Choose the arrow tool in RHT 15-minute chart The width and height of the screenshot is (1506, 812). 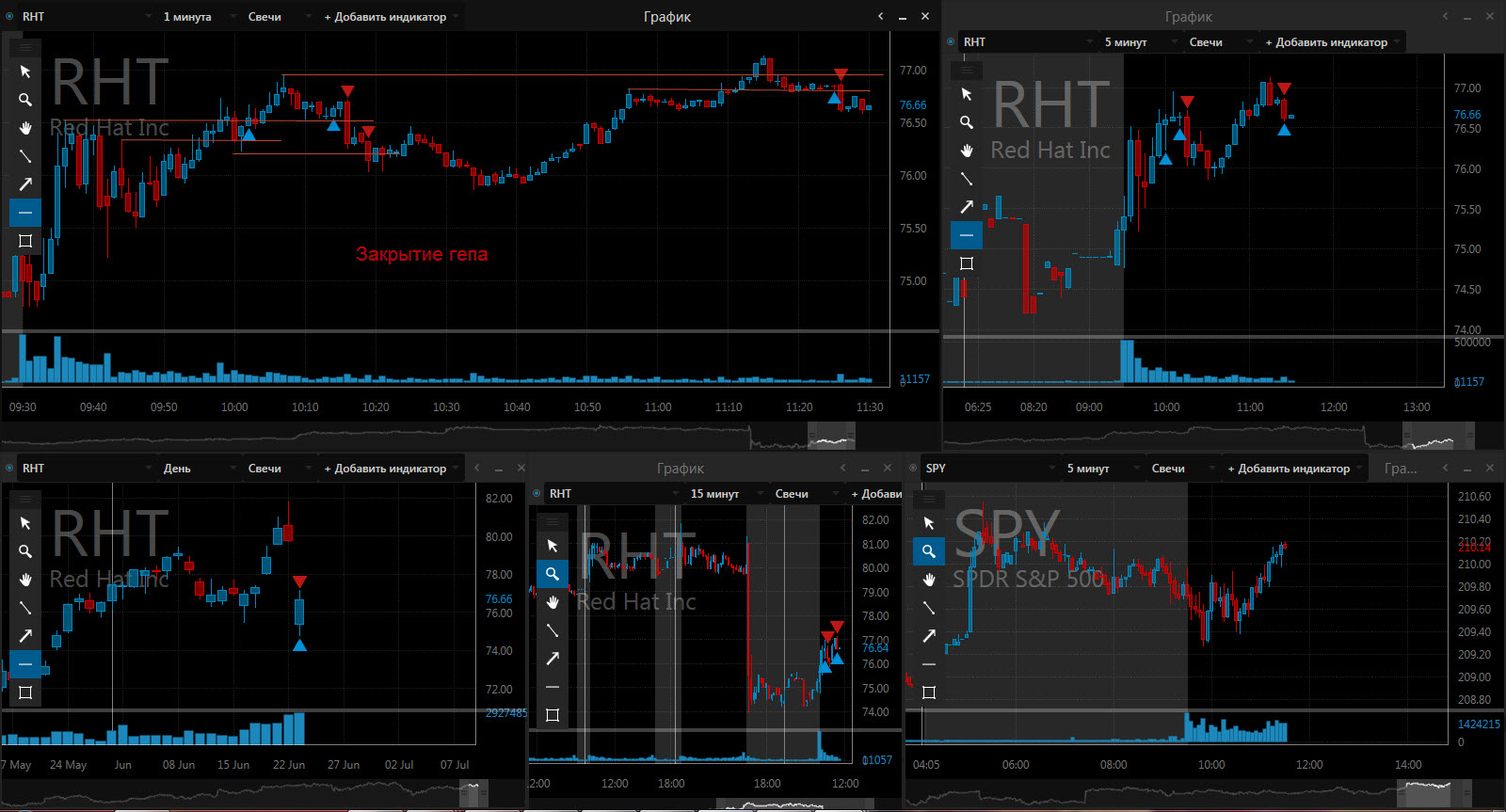click(x=553, y=659)
